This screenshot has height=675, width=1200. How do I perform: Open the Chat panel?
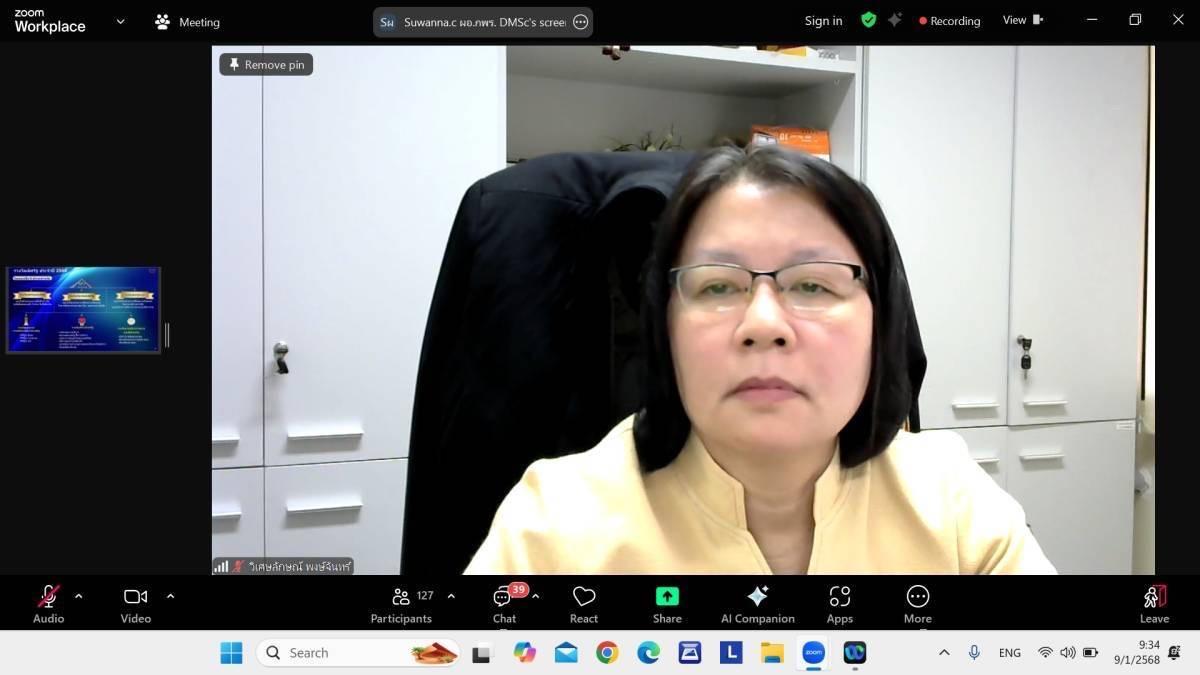pyautogui.click(x=504, y=604)
